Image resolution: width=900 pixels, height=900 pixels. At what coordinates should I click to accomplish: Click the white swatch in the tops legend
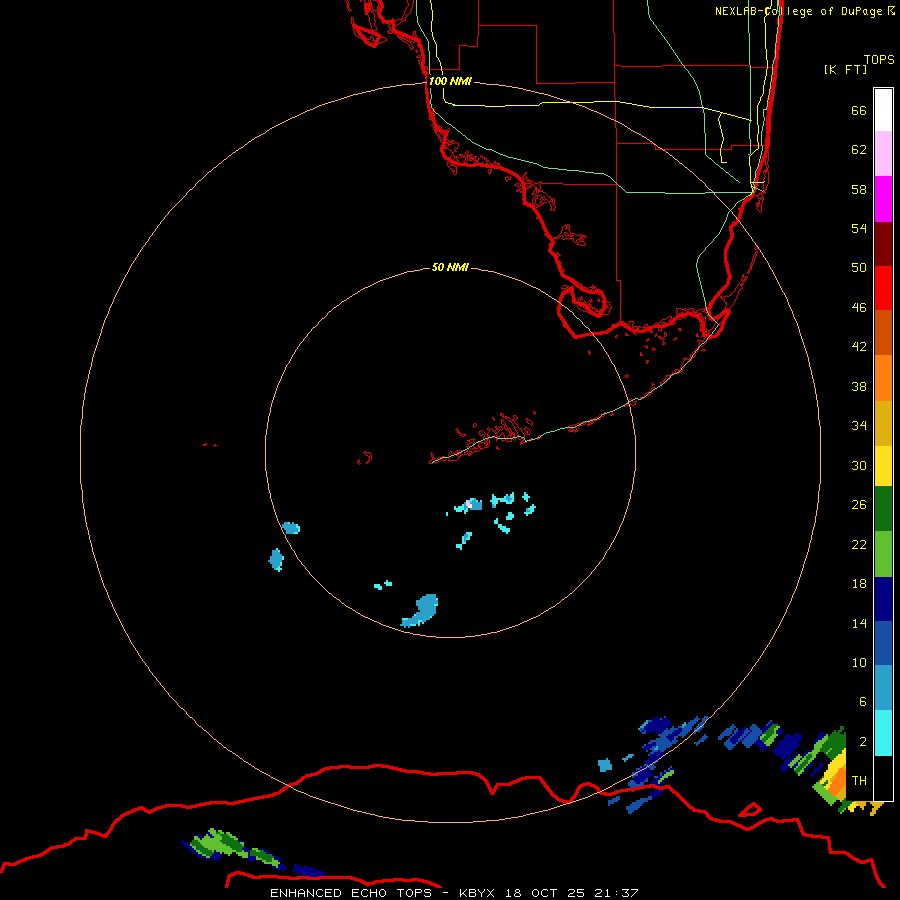point(883,110)
